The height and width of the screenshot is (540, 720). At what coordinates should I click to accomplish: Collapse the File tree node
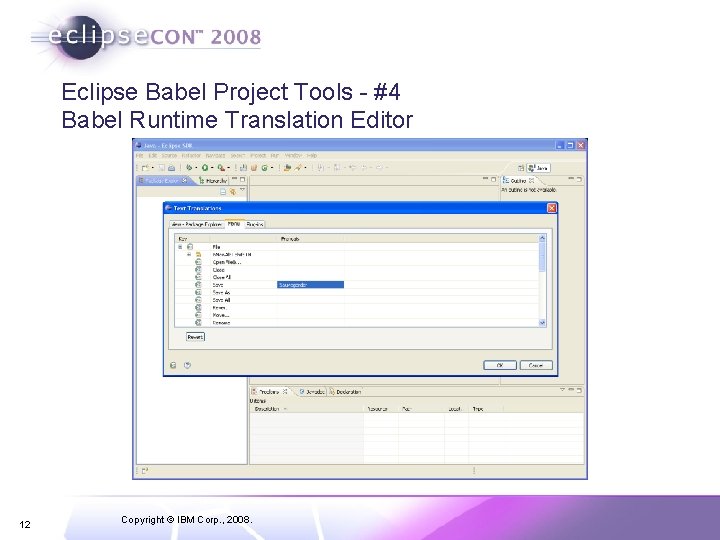click(x=180, y=247)
